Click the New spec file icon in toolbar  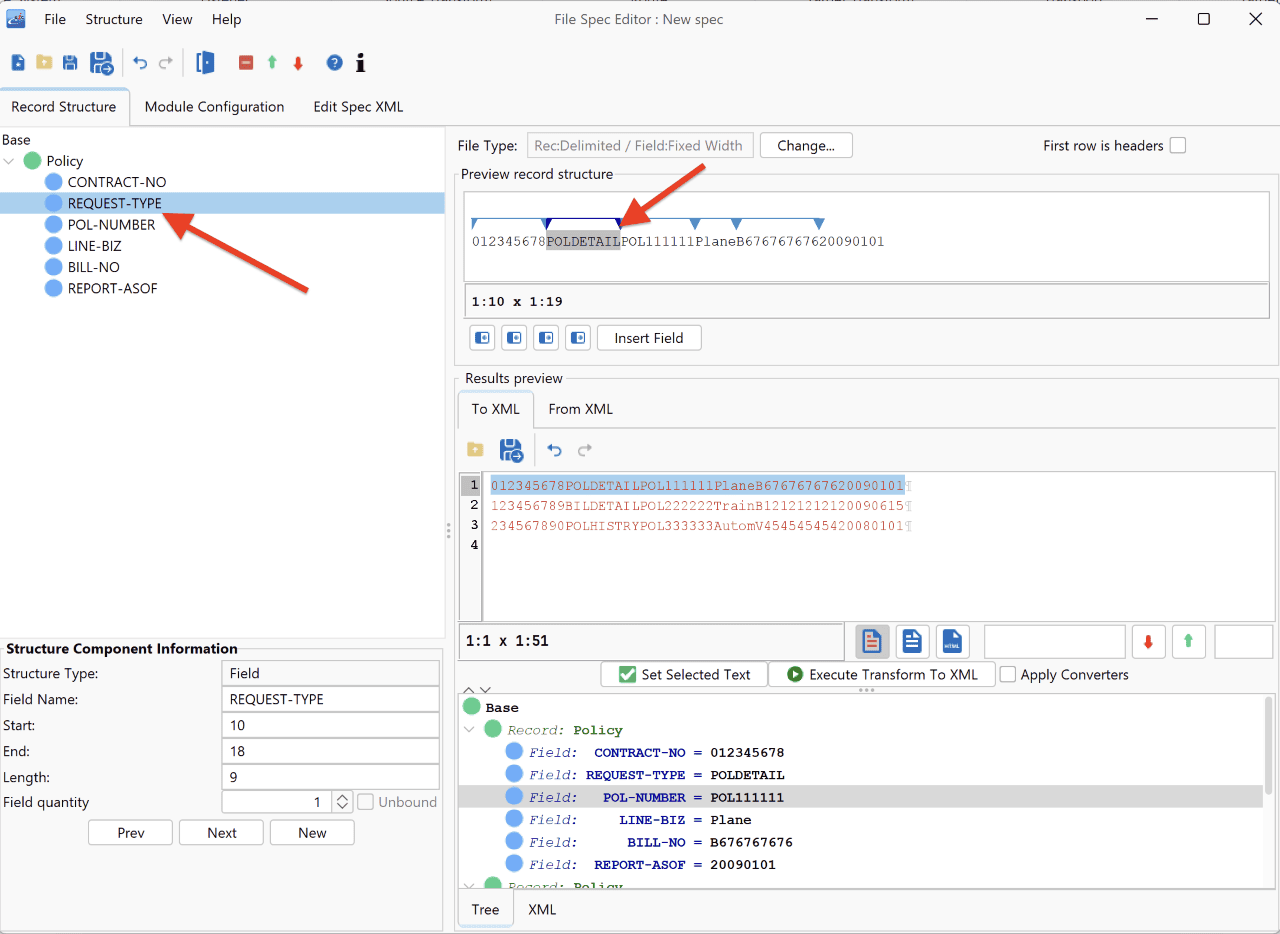pos(18,63)
